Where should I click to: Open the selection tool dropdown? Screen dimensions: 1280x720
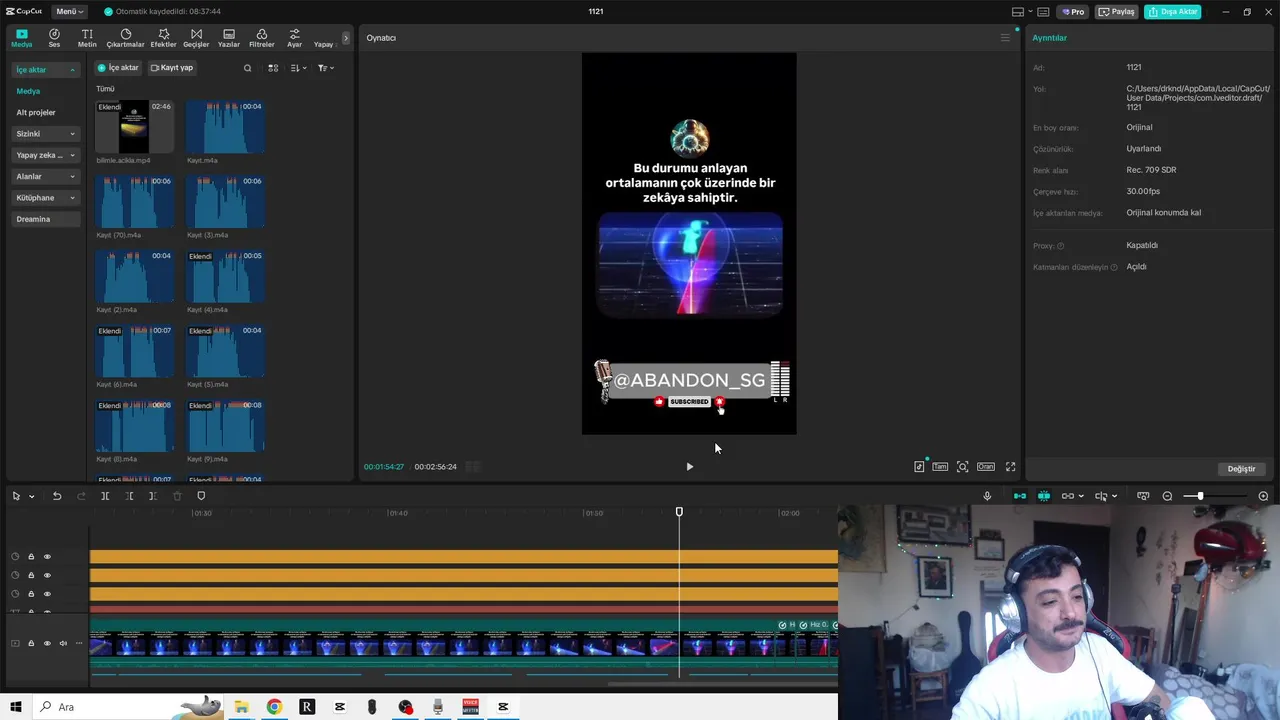(32, 496)
